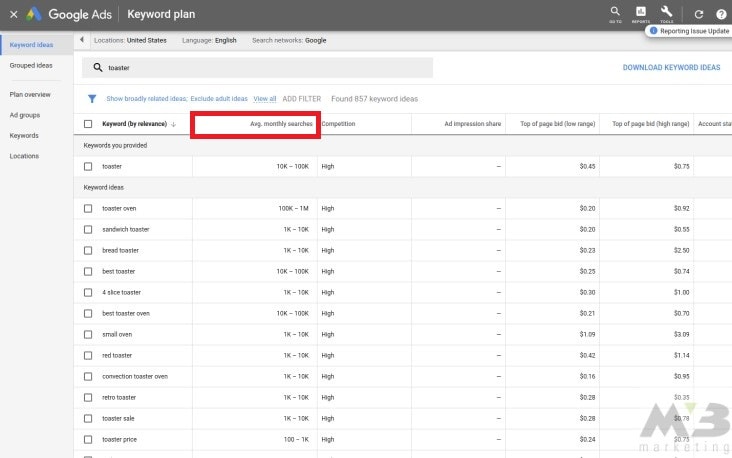Screen dimensions: 732x458
Task: Change Language: English setting
Action: [209, 40]
